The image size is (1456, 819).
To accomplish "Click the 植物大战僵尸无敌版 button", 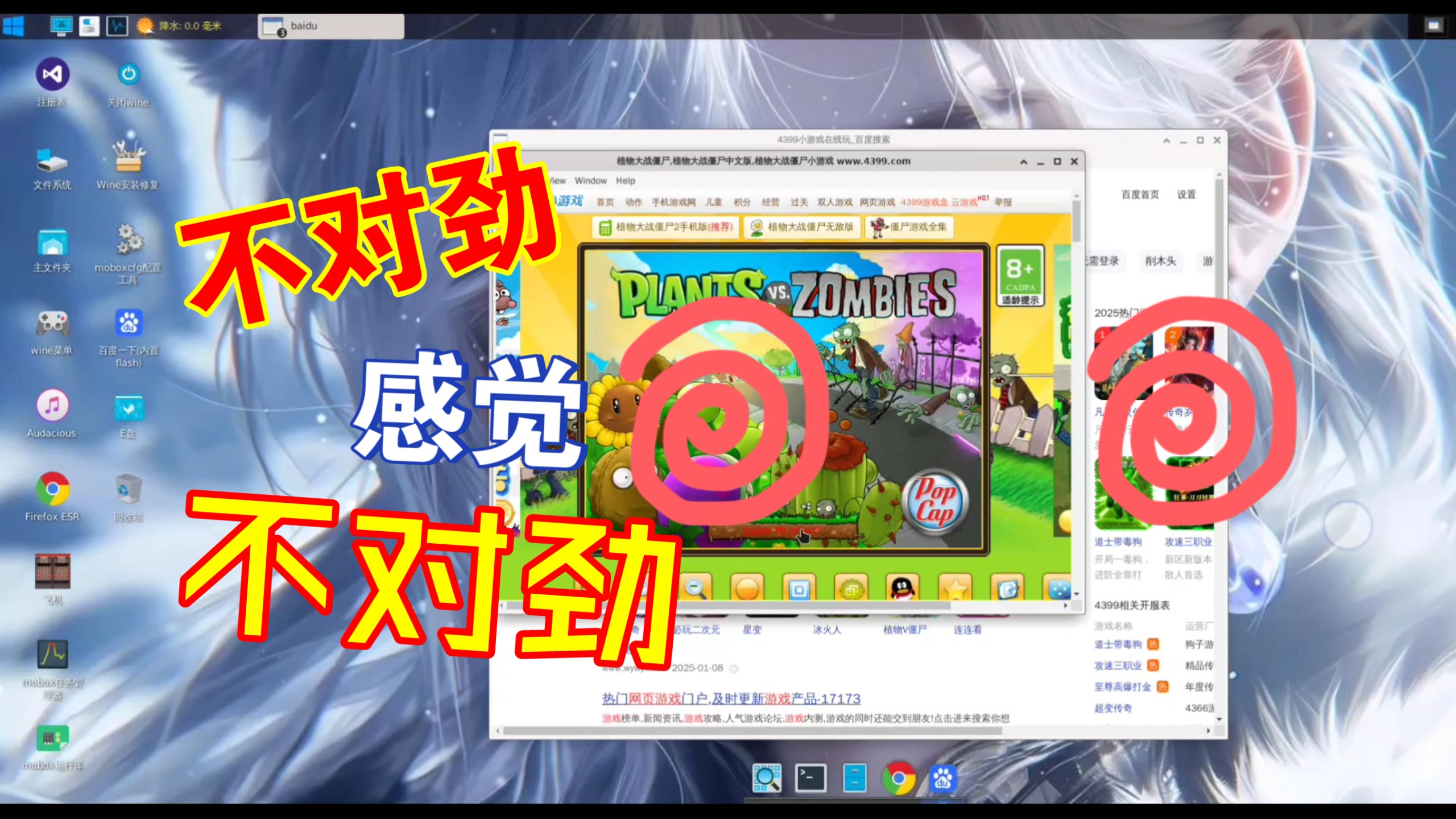I will (802, 227).
